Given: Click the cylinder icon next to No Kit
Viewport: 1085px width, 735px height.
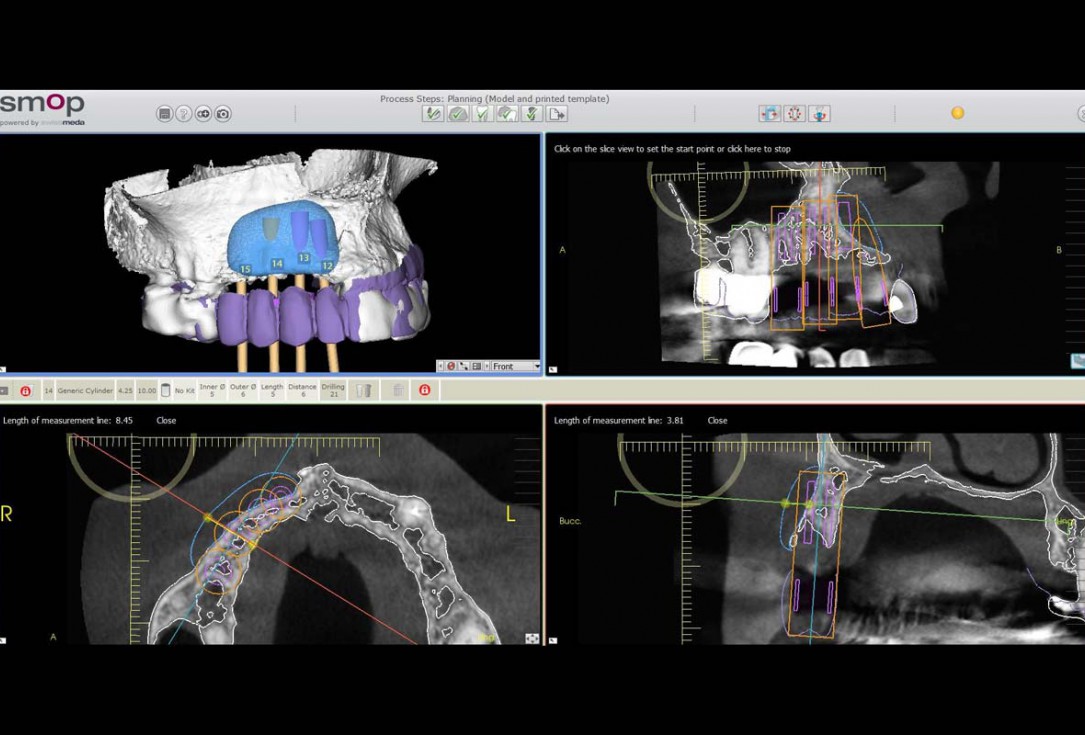Looking at the screenshot, I should (164, 388).
